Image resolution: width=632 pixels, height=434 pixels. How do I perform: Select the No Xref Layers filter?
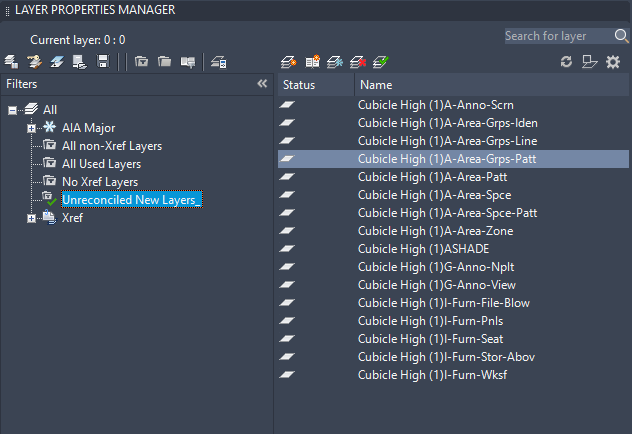(99, 182)
